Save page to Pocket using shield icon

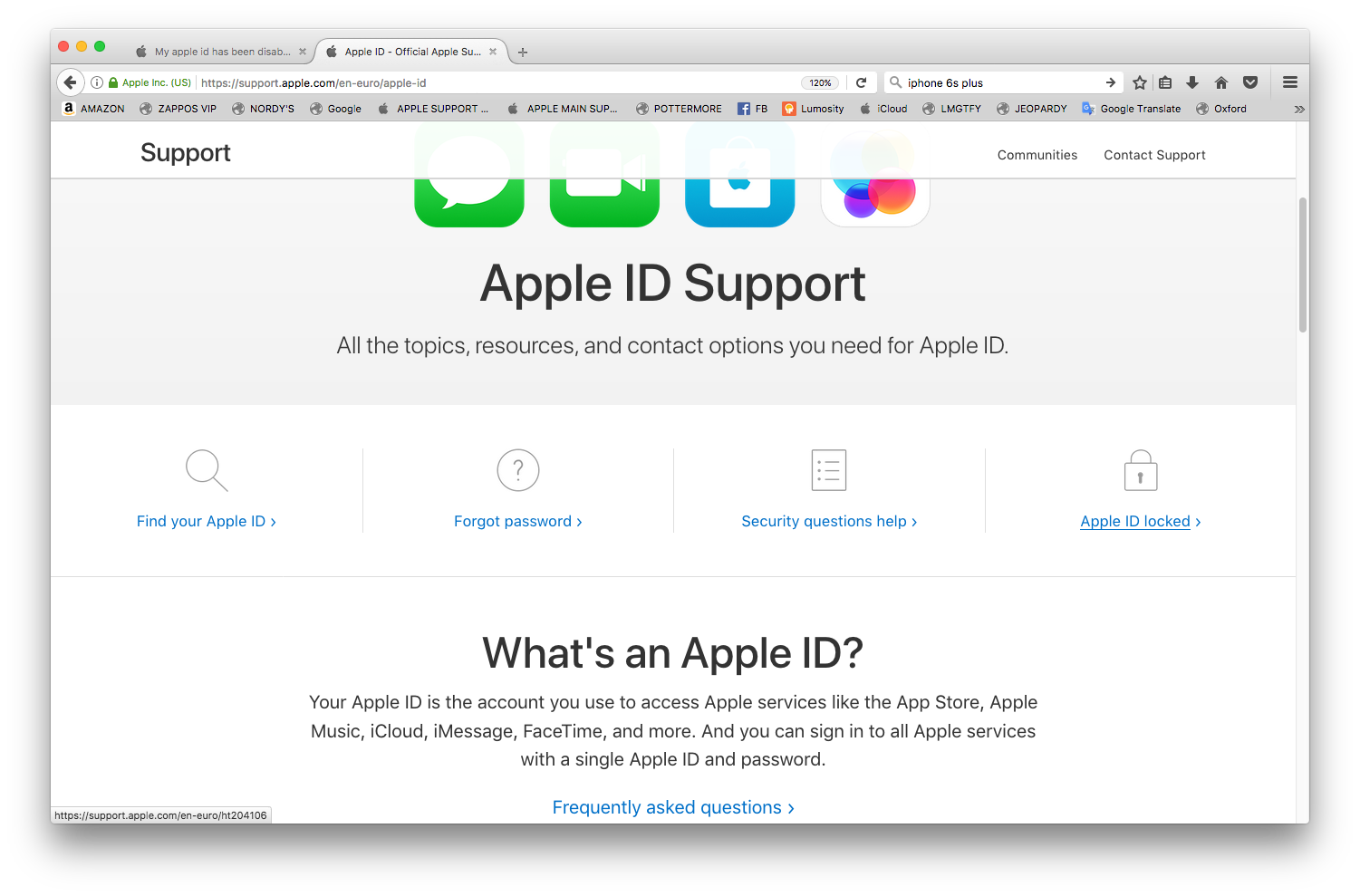[x=1250, y=82]
